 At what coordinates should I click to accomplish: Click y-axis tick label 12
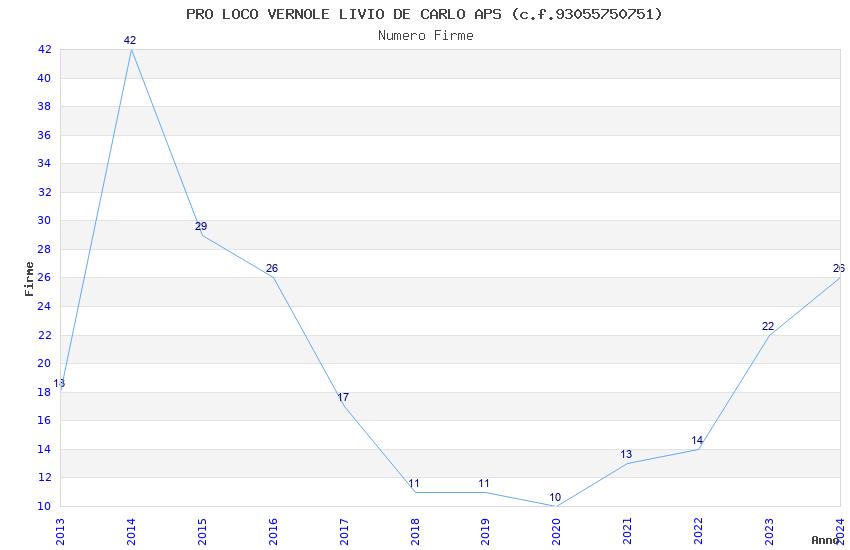44,477
